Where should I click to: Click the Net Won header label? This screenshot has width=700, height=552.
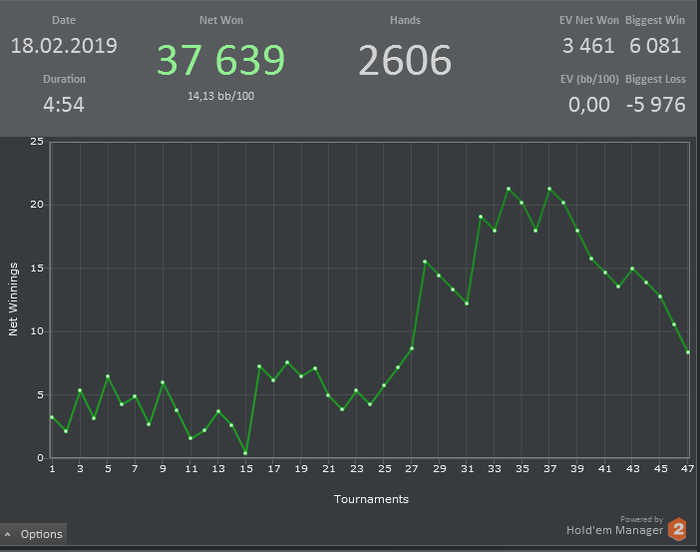tap(221, 20)
